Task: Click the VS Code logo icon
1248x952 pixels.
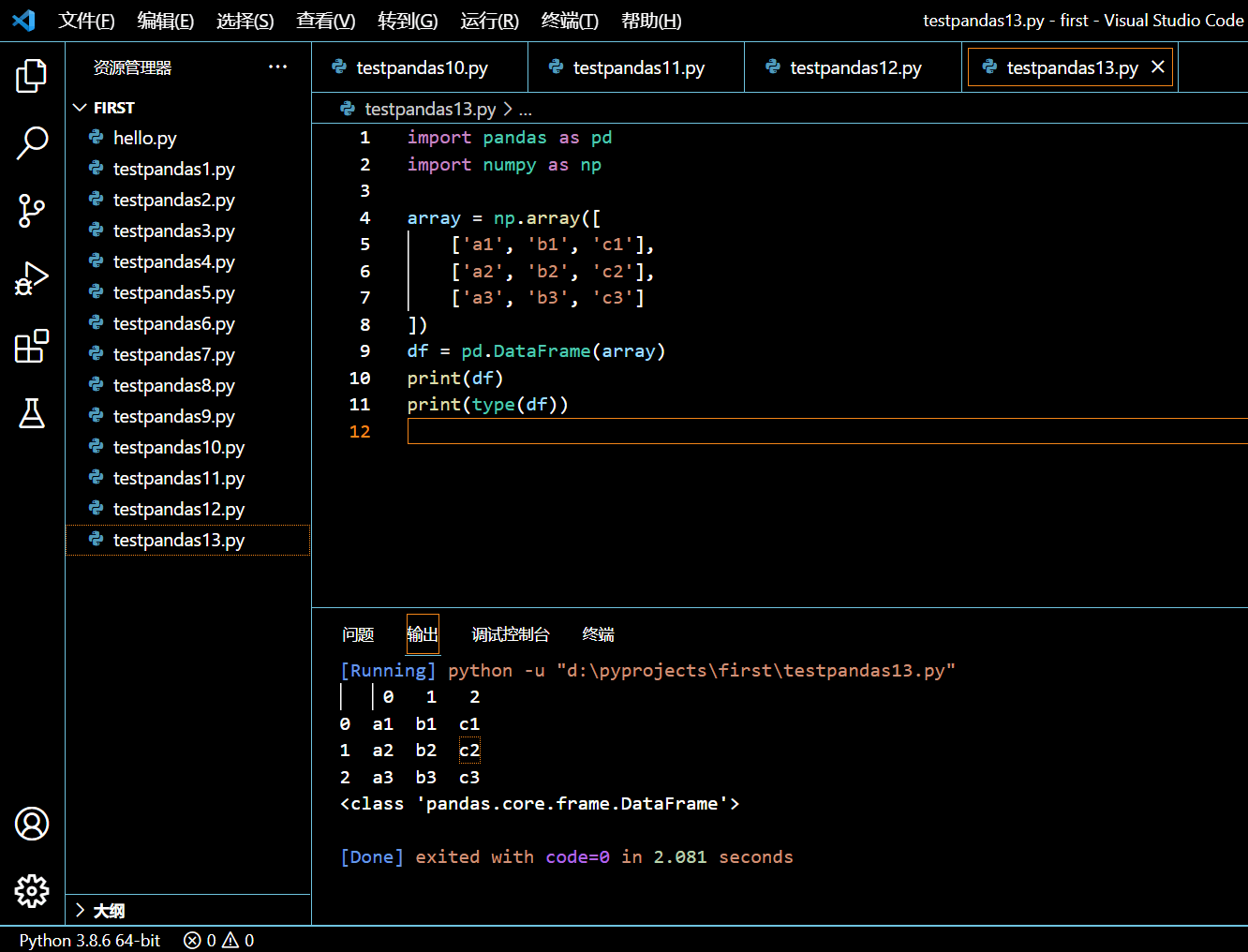Action: (23, 20)
